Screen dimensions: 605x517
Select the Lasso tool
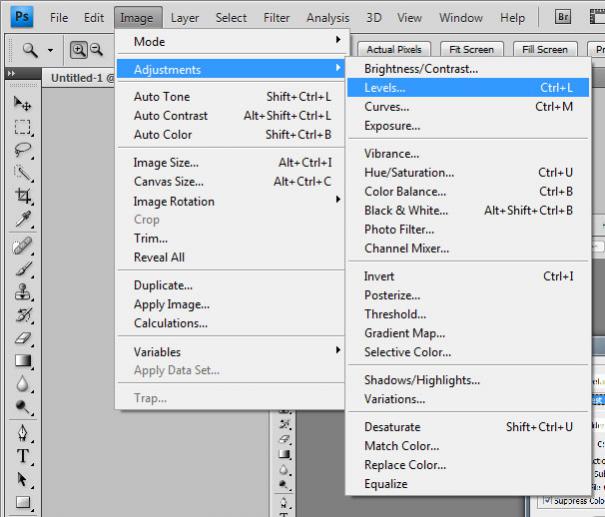point(23,150)
